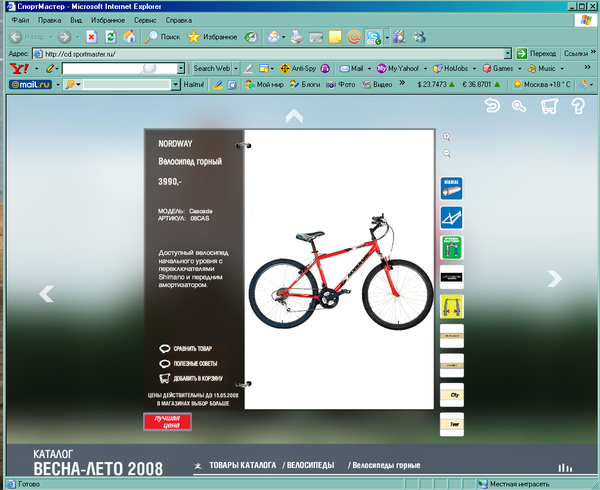This screenshot has width=600, height=490.
Task: Open the mail.ru search field dropdown
Action: pyautogui.click(x=175, y=85)
